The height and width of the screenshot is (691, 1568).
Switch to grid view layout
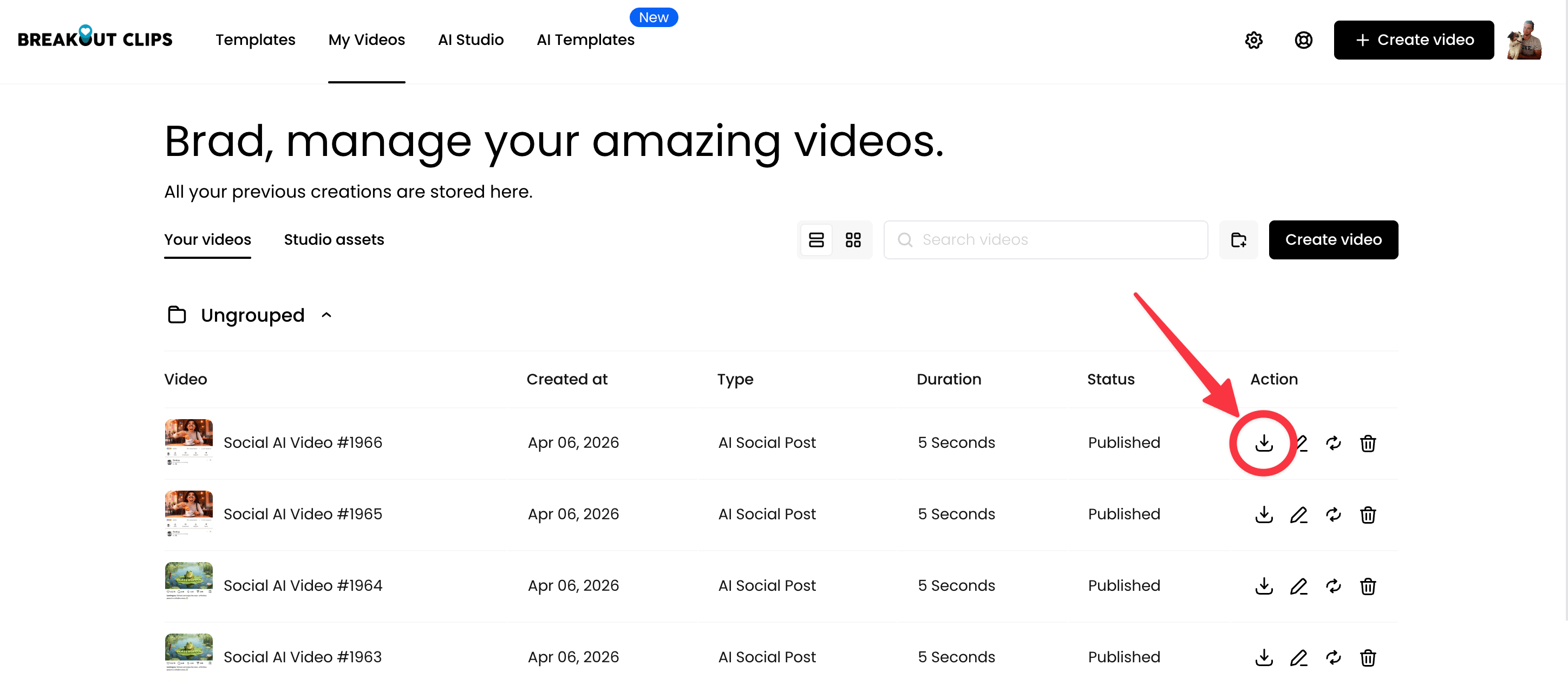click(x=853, y=240)
